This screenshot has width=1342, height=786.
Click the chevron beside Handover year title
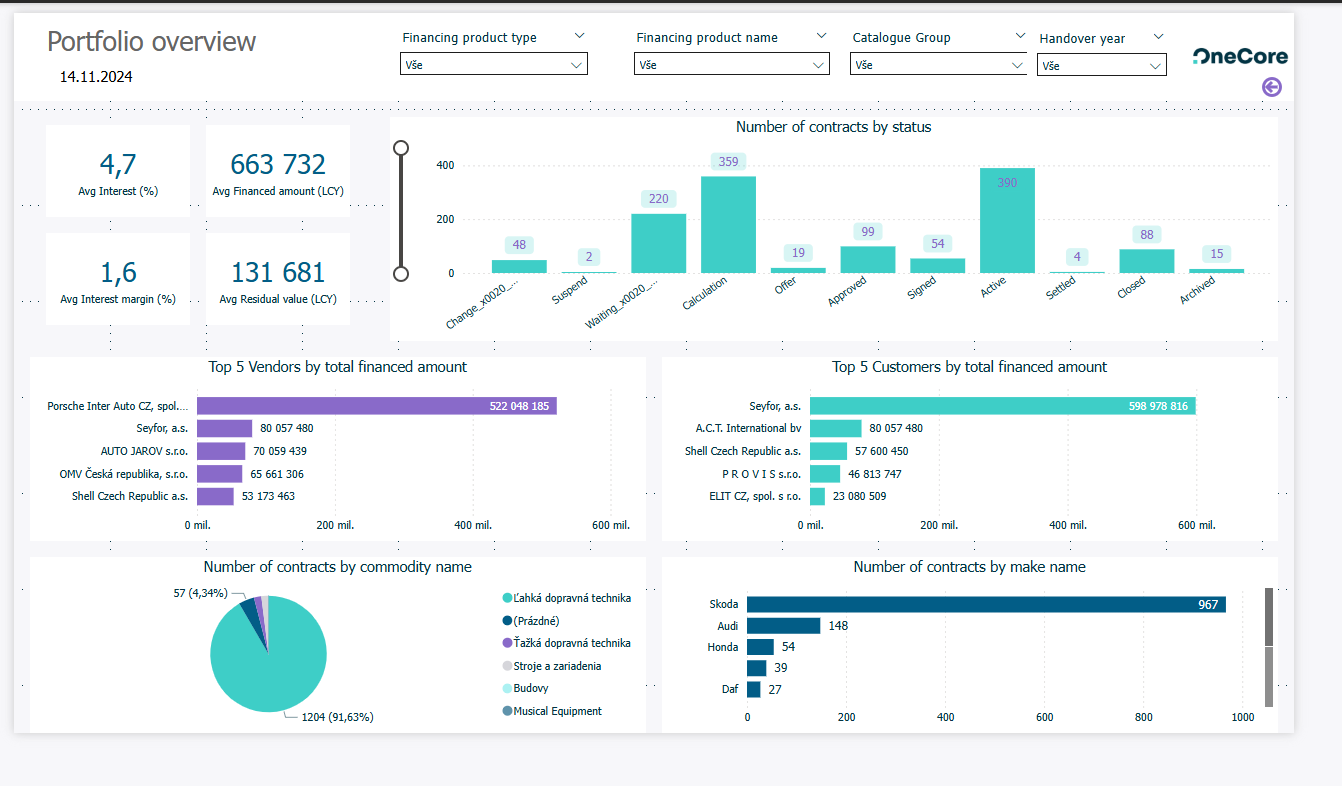pos(1158,37)
